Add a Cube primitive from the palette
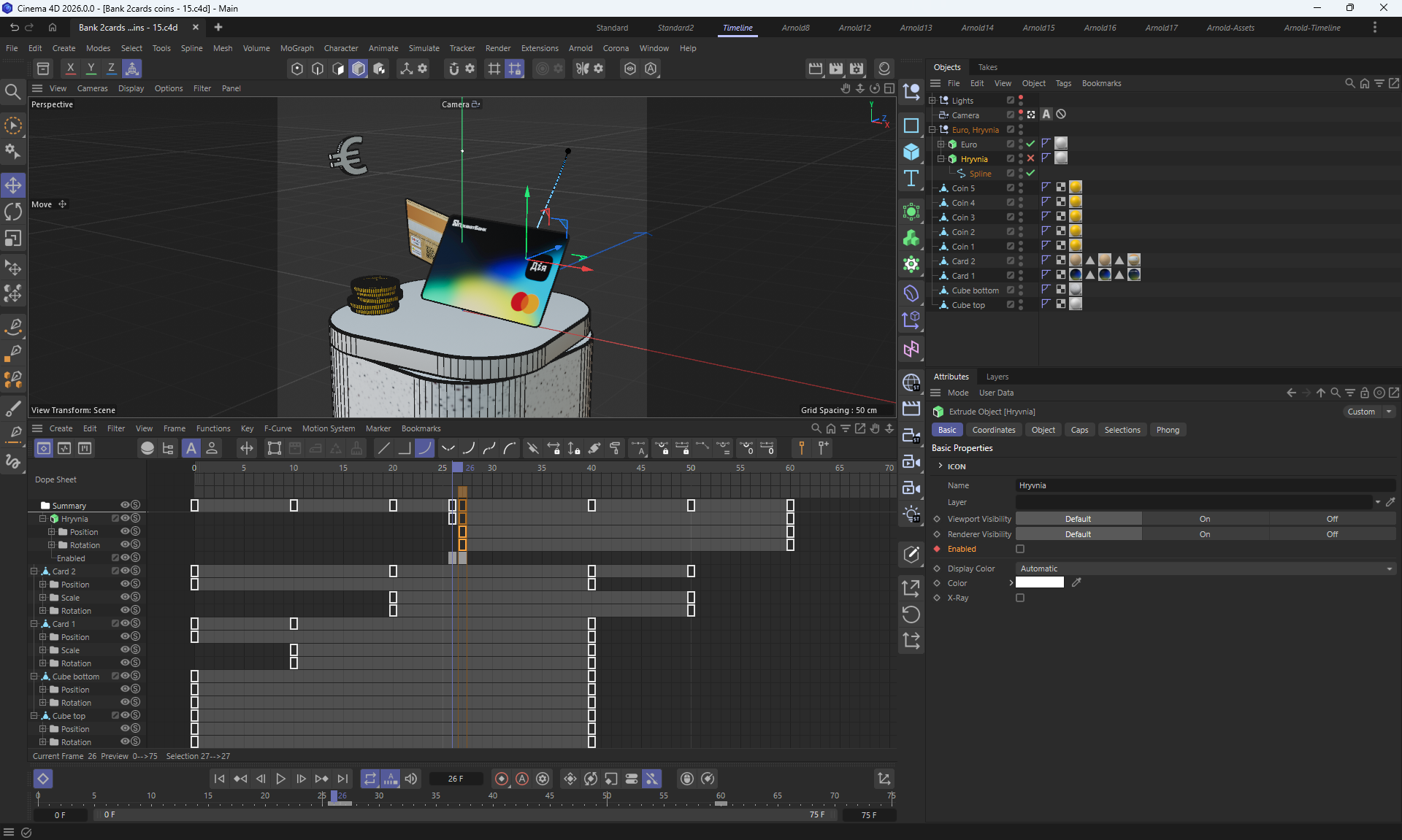This screenshot has width=1402, height=840. pyautogui.click(x=911, y=152)
